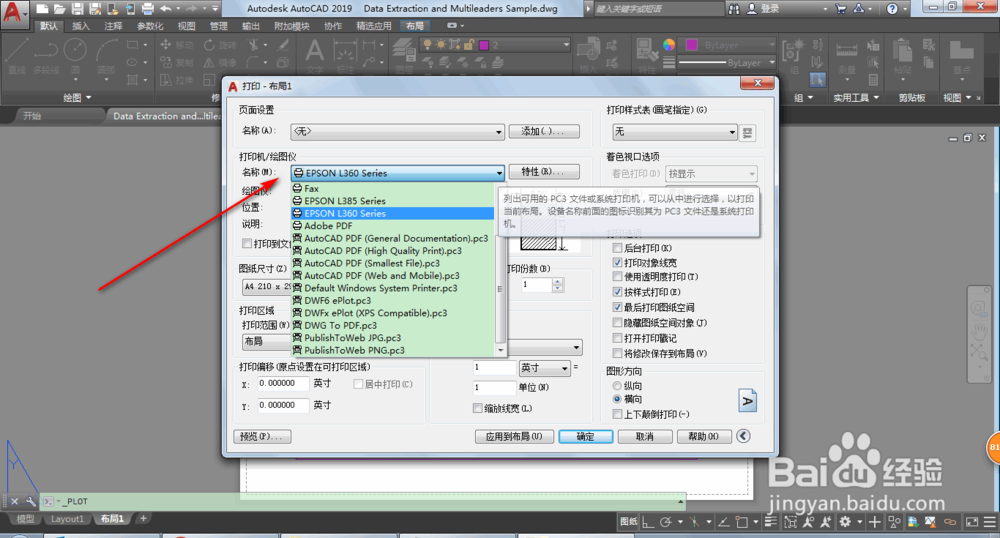
Task: Click the Autodesk App Store cart icon
Action: click(841, 9)
